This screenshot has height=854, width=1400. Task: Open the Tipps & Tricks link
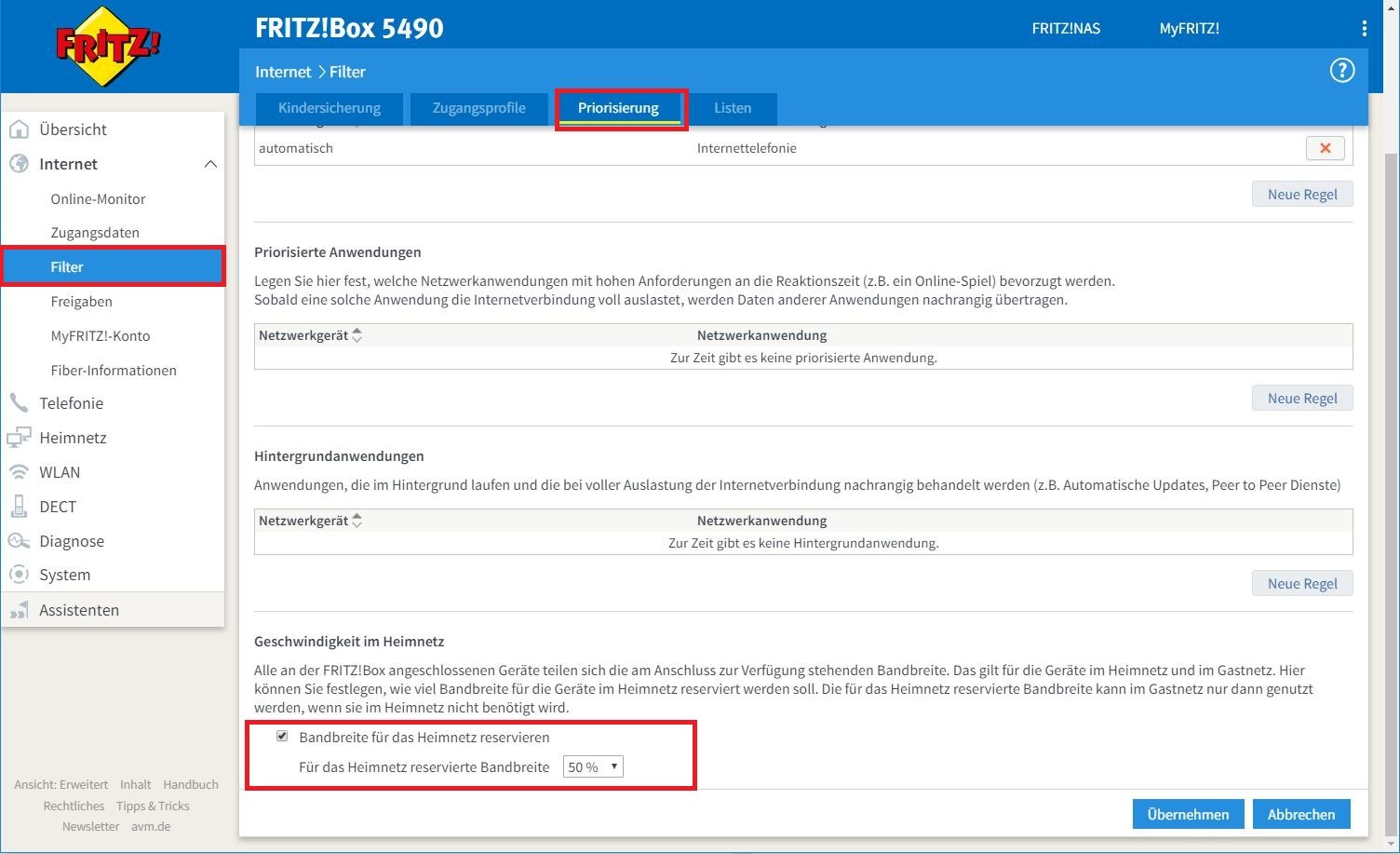click(x=153, y=807)
